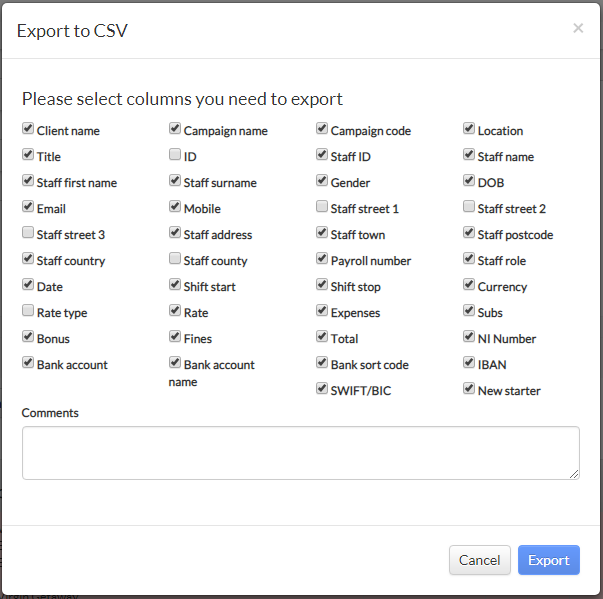603x599 pixels.
Task: Check the Staff street 1 option
Action: [322, 206]
